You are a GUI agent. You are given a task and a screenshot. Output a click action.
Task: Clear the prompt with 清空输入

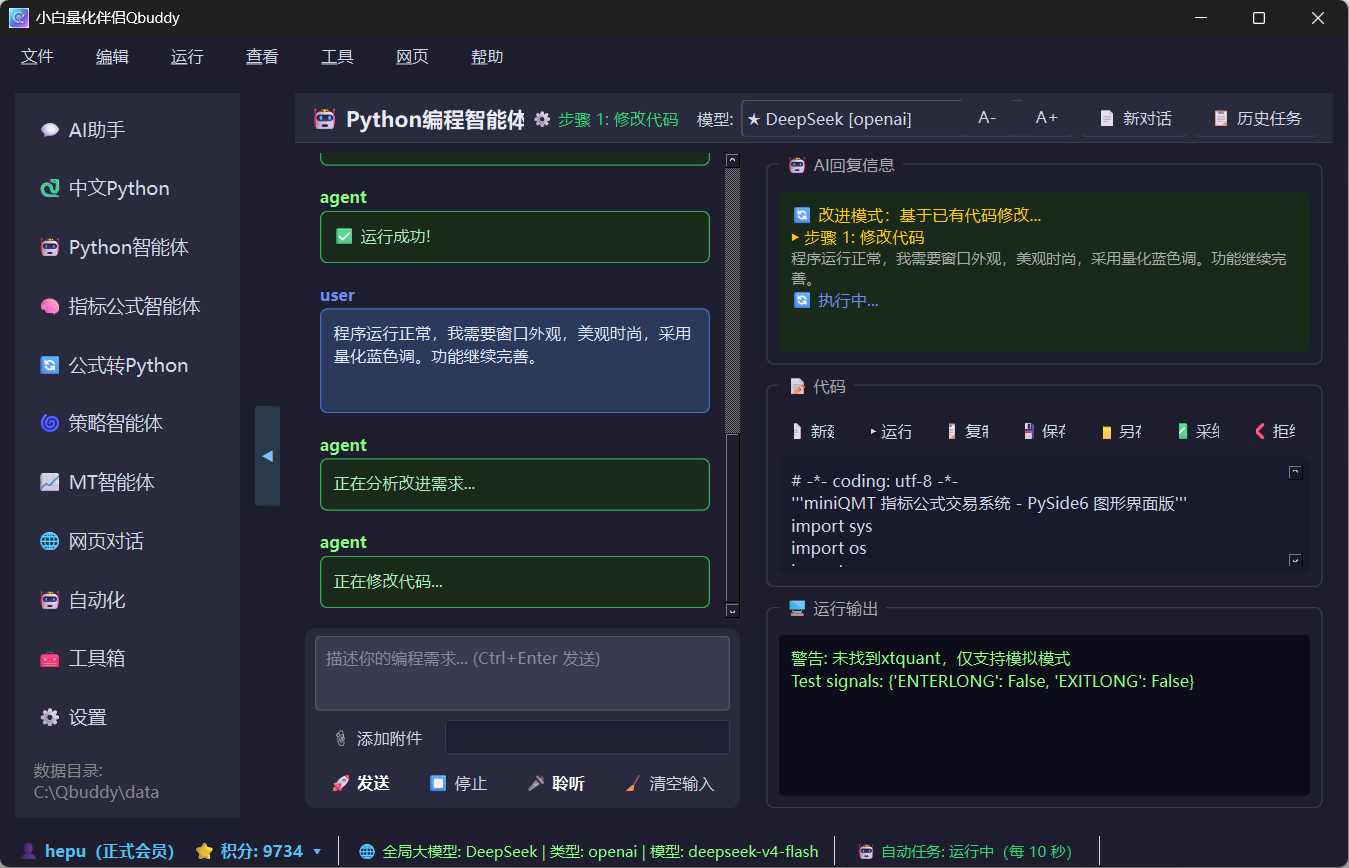point(669,783)
